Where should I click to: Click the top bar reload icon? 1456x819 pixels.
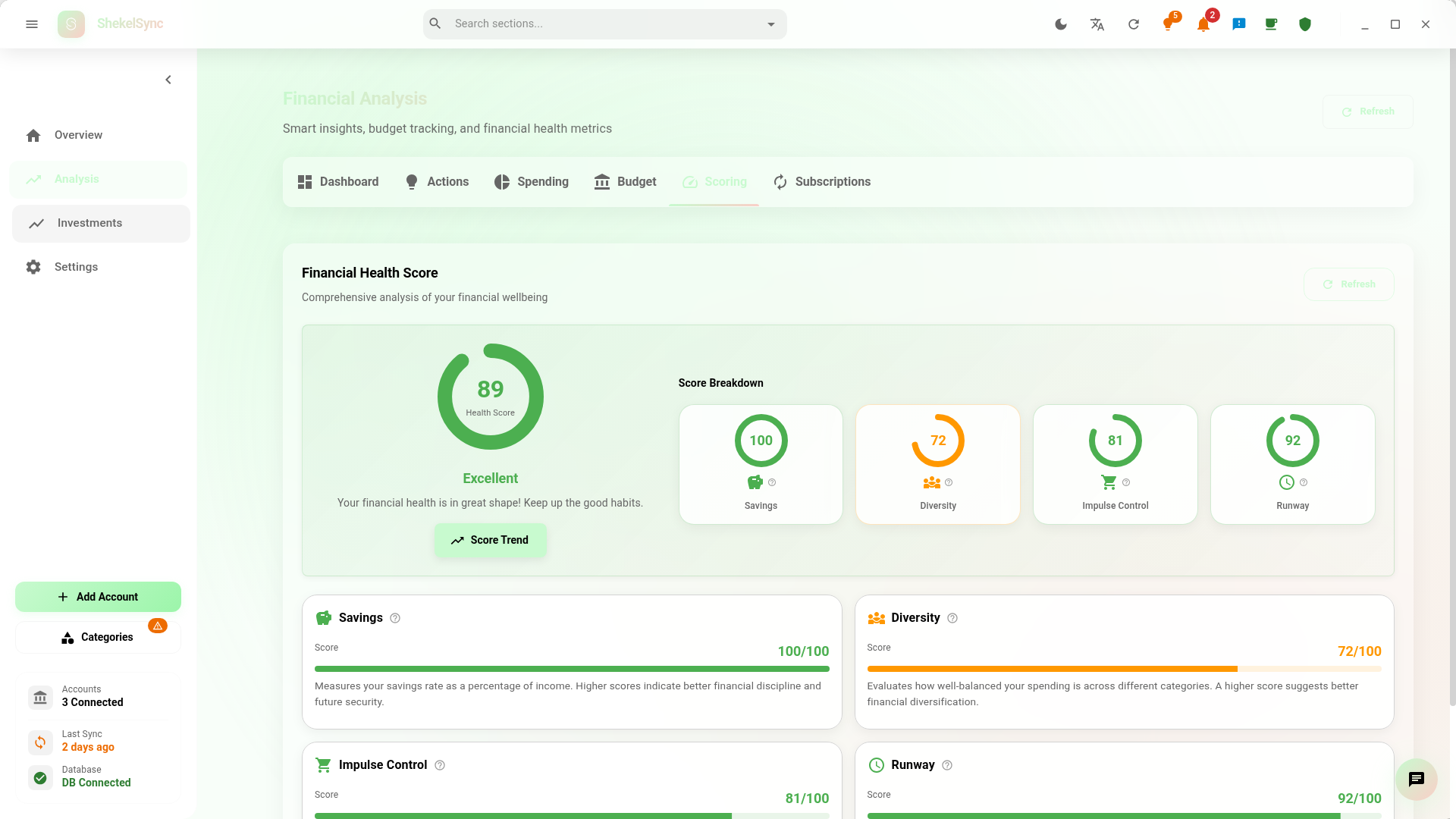(x=1134, y=24)
